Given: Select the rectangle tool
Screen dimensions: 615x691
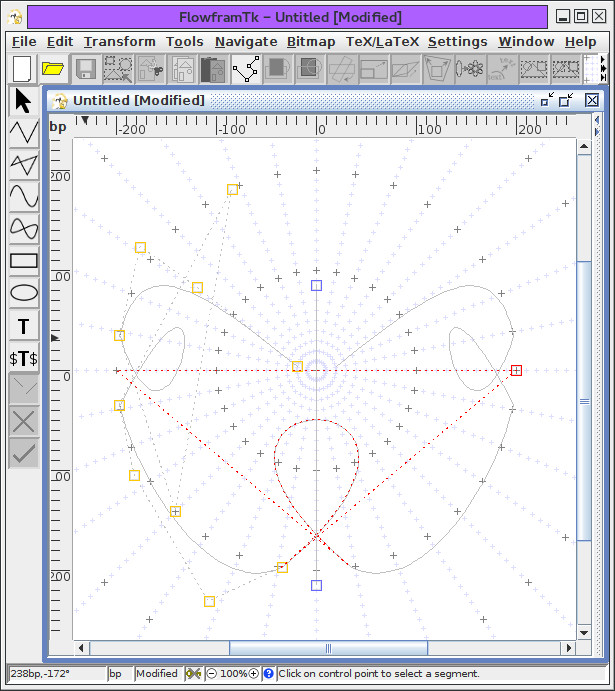Looking at the screenshot, I should (24, 261).
